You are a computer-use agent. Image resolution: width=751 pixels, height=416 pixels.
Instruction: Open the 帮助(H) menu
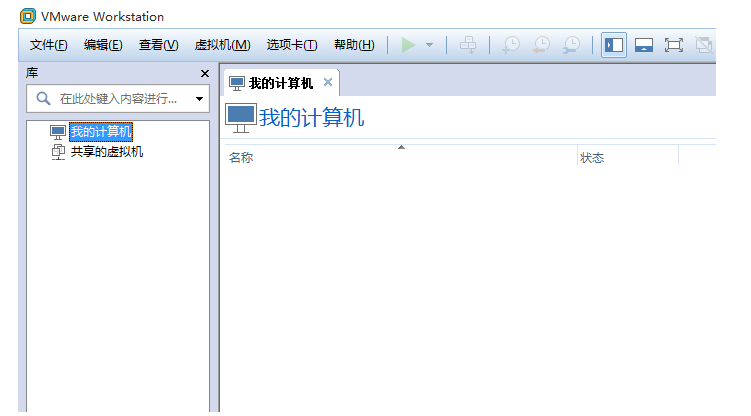(x=354, y=45)
